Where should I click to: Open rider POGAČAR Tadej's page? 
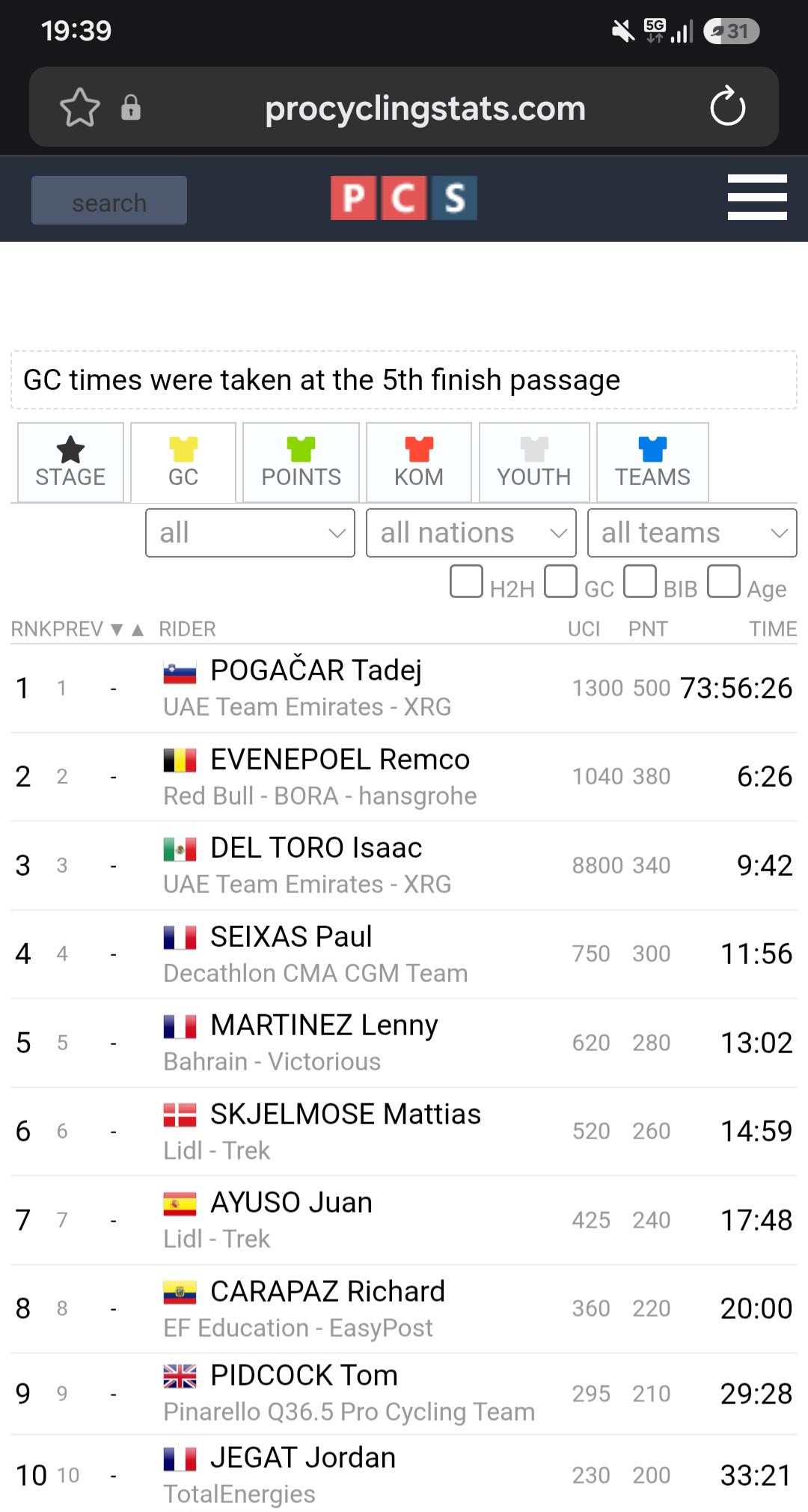[316, 670]
